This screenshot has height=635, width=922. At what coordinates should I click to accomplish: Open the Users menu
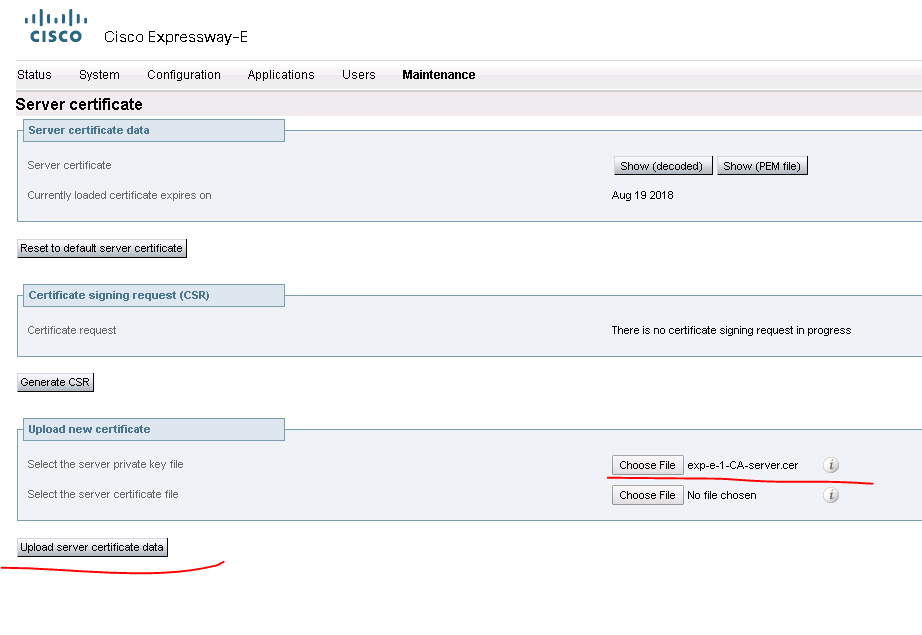(359, 75)
